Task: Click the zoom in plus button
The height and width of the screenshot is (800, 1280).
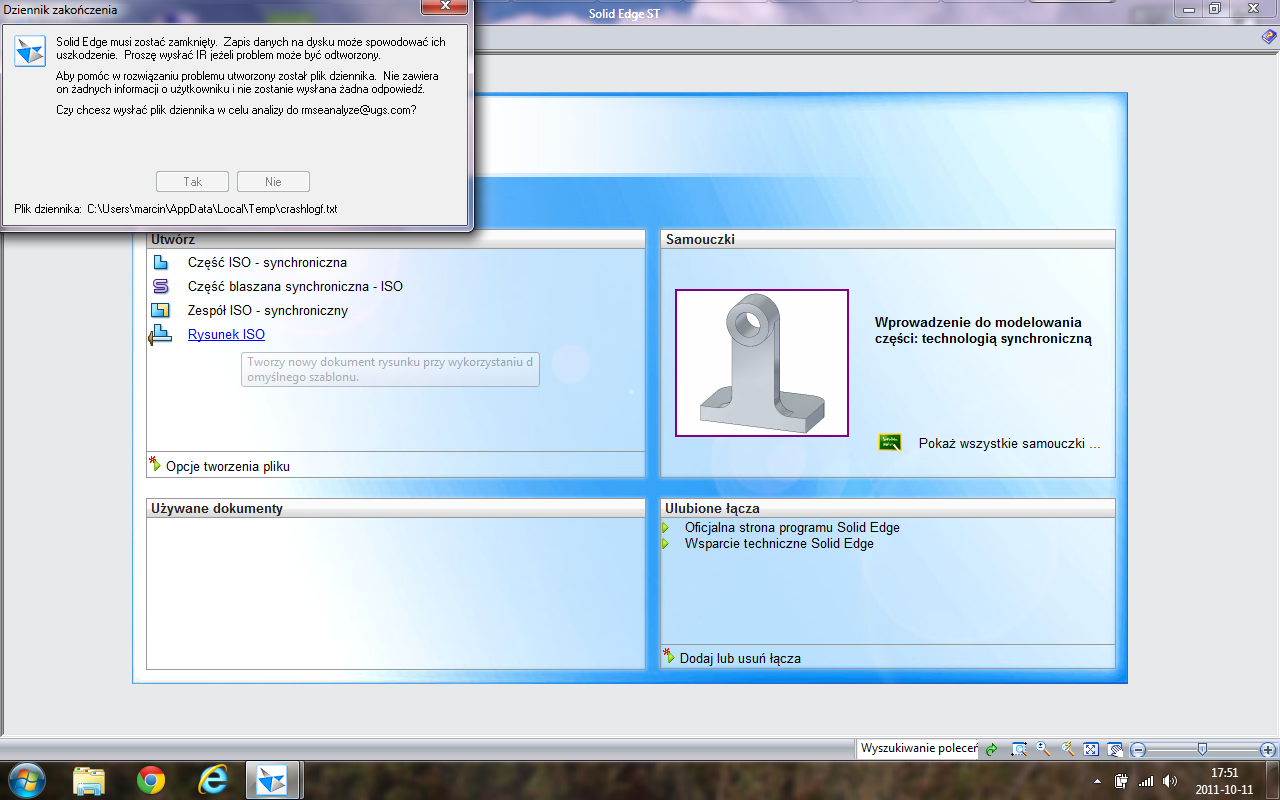Action: [1268, 749]
